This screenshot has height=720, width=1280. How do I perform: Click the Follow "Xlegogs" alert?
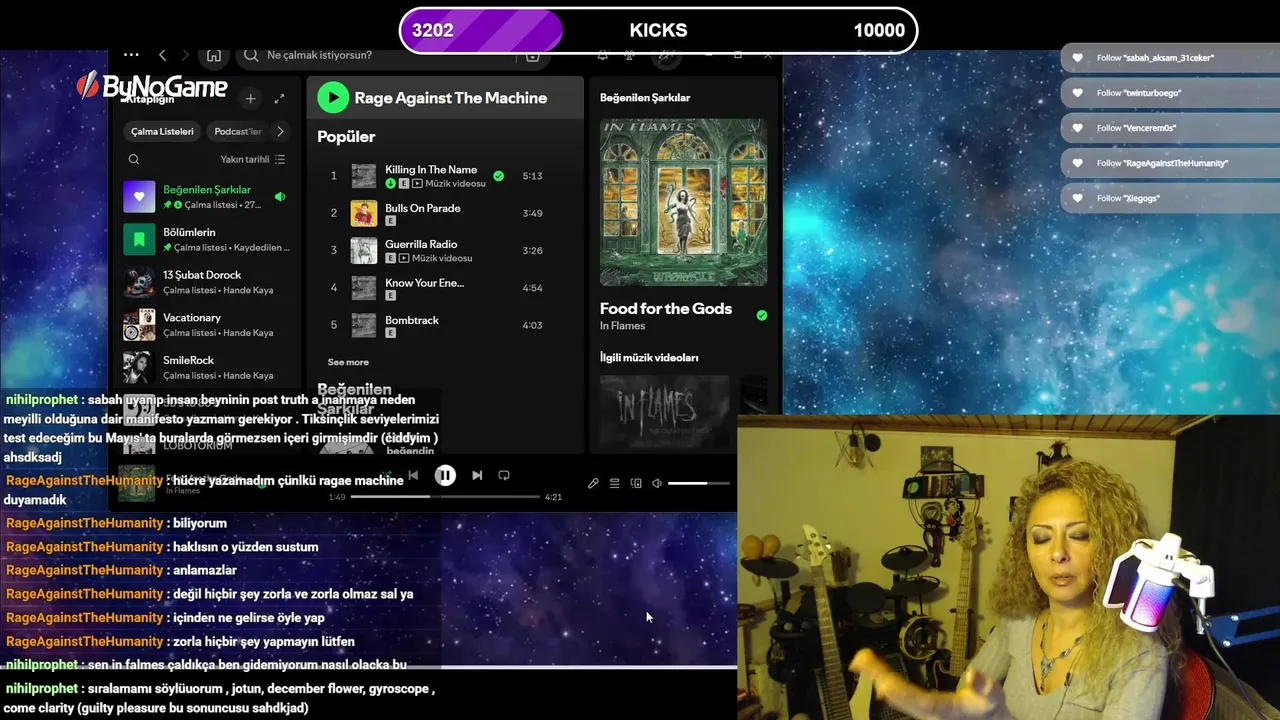pos(1170,198)
